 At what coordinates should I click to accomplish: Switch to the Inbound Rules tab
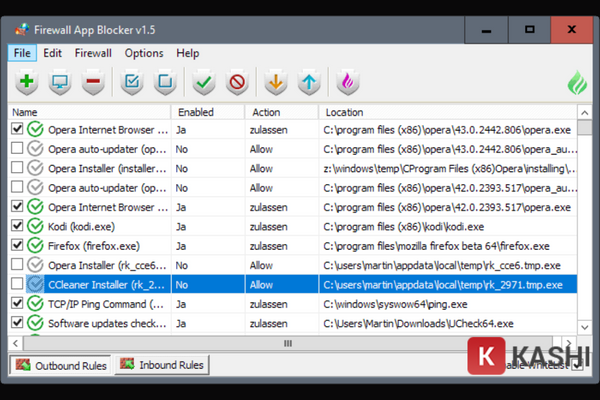coord(162,365)
